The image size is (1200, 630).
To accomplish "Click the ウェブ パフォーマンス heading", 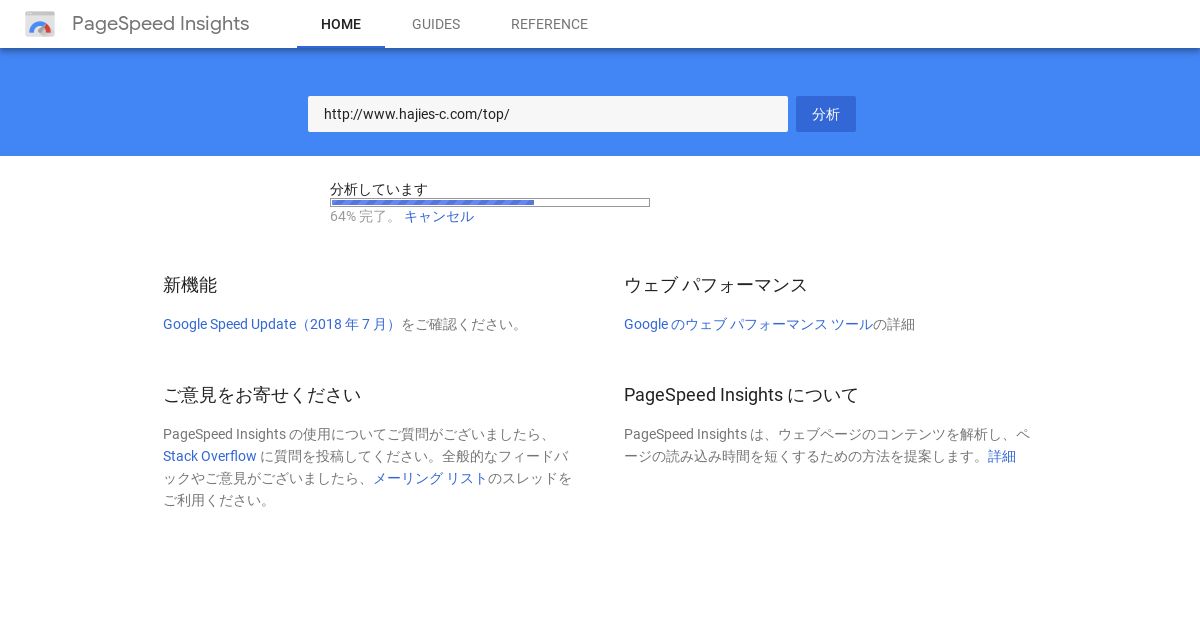I will pos(716,285).
